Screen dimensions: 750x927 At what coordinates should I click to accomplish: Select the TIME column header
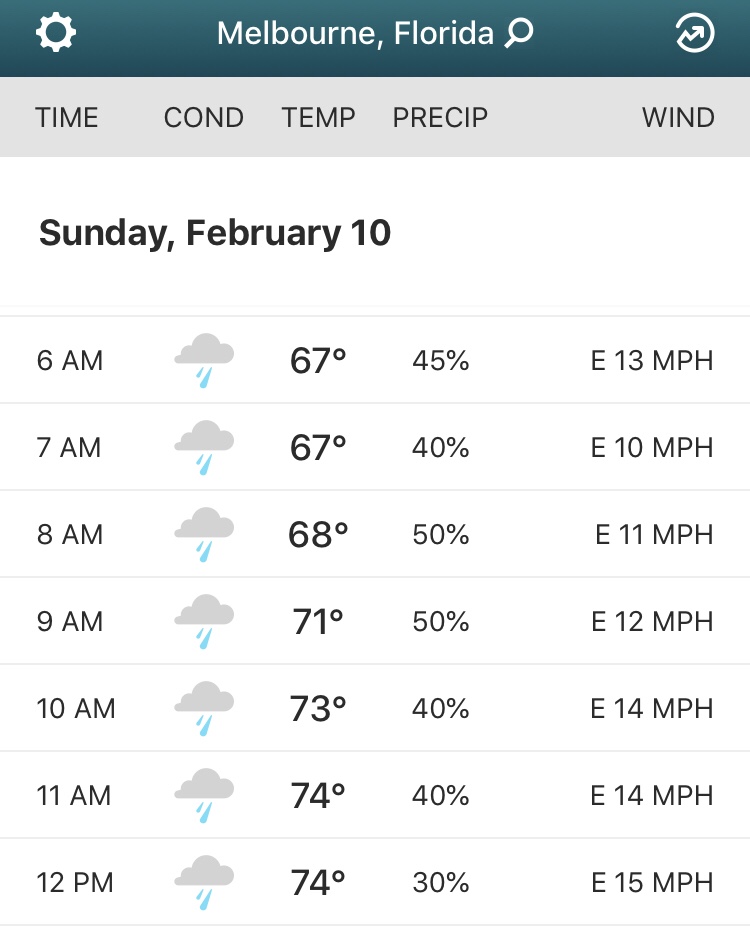[x=67, y=118]
